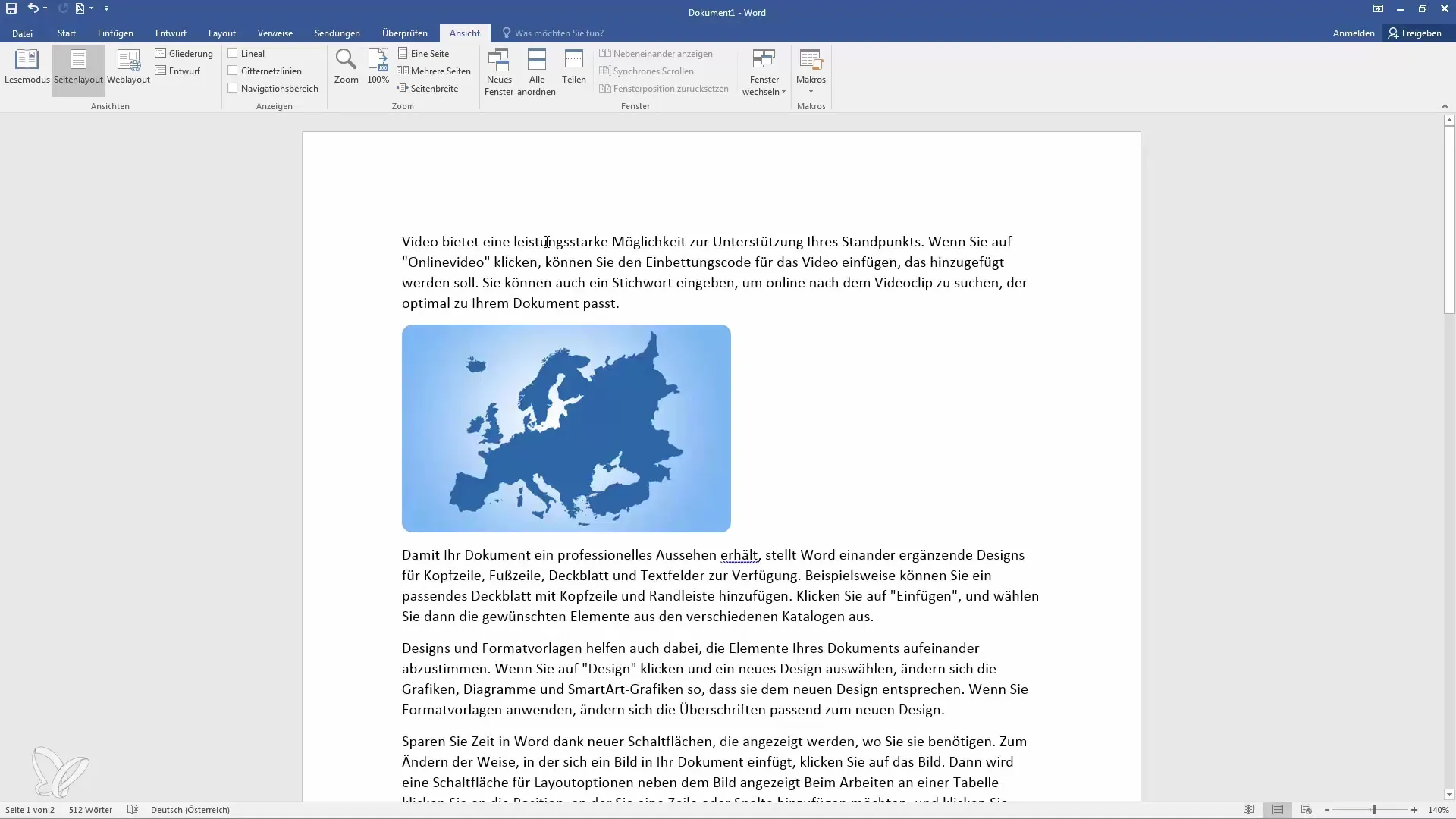1456x819 pixels.
Task: Expand Fenster wechseln dropdown
Action: coord(764,72)
